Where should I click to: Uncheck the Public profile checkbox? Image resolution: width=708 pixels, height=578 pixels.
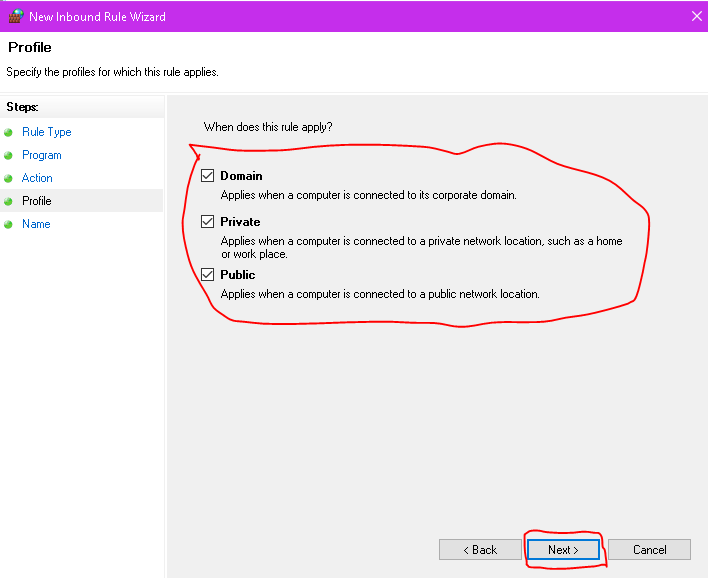point(207,274)
